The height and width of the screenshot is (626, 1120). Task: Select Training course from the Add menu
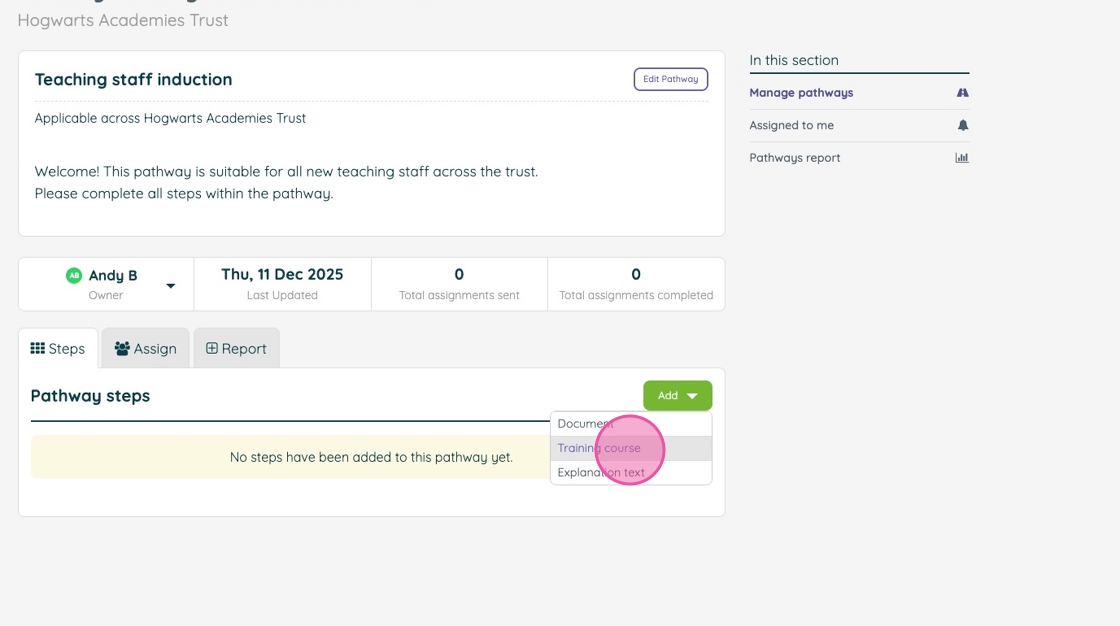599,448
